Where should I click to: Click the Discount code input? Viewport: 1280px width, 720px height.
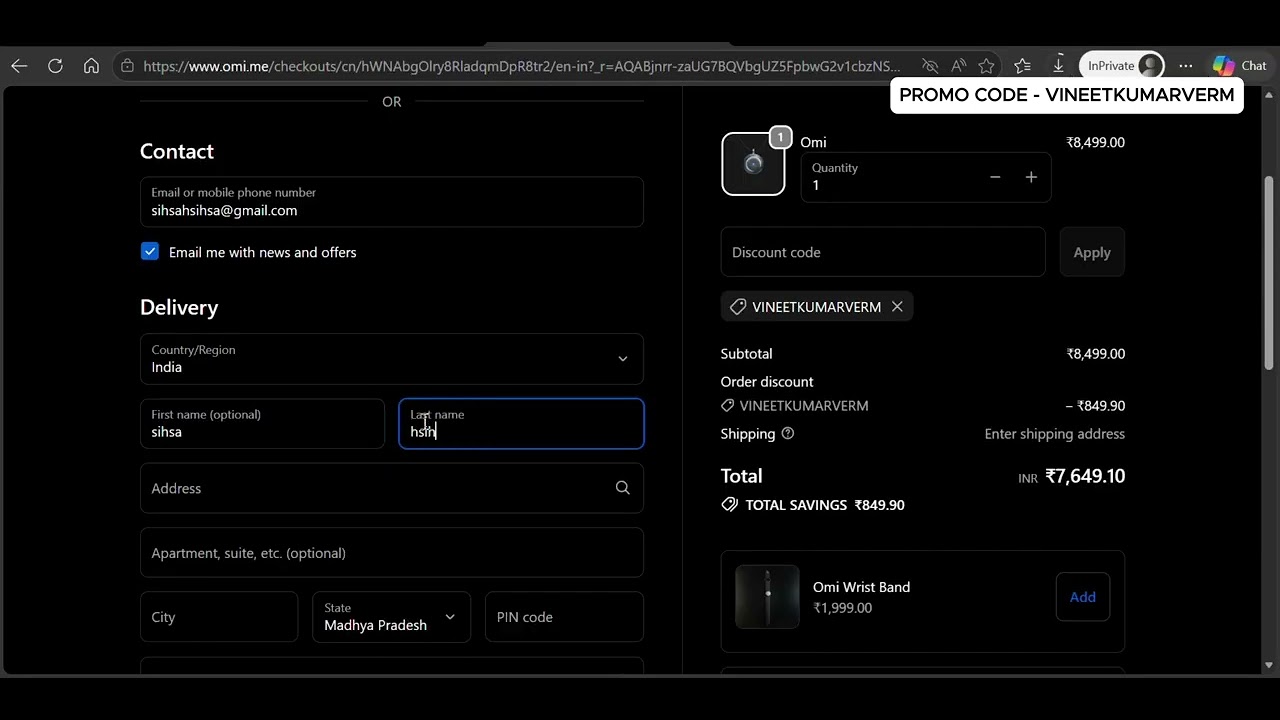click(883, 252)
